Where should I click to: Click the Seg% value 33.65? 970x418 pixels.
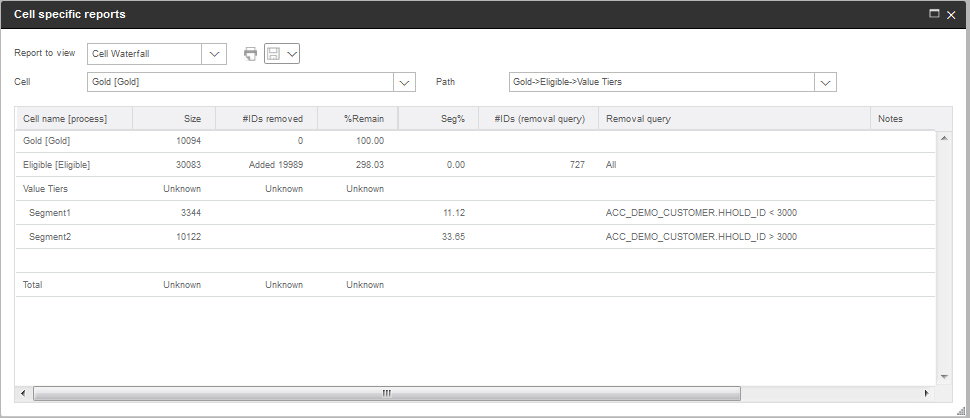click(x=453, y=237)
